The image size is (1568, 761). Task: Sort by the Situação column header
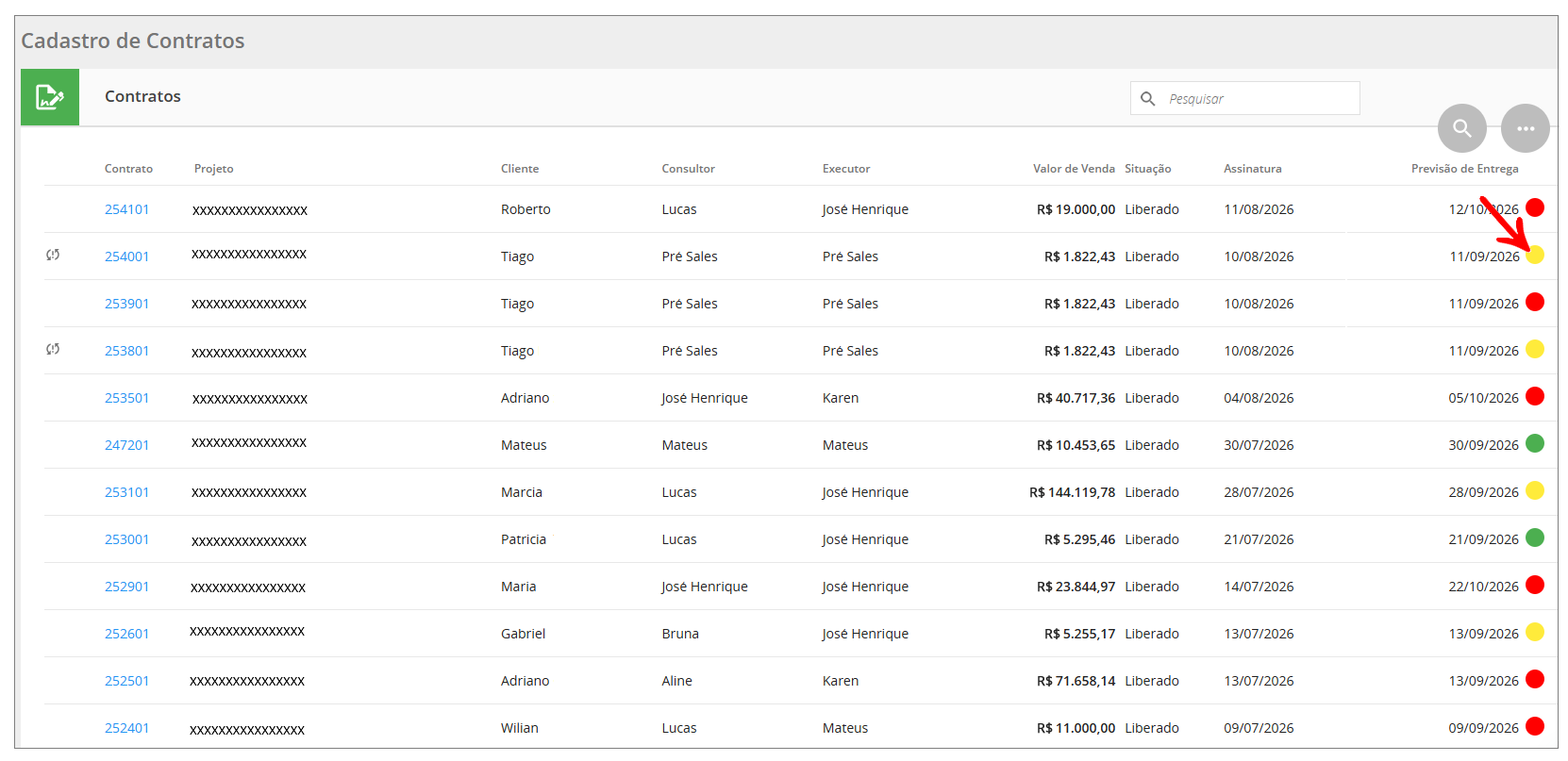point(1148,169)
